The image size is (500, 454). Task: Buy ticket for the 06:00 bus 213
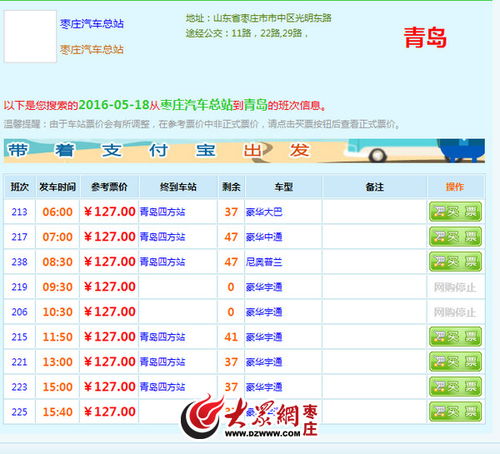point(455,212)
